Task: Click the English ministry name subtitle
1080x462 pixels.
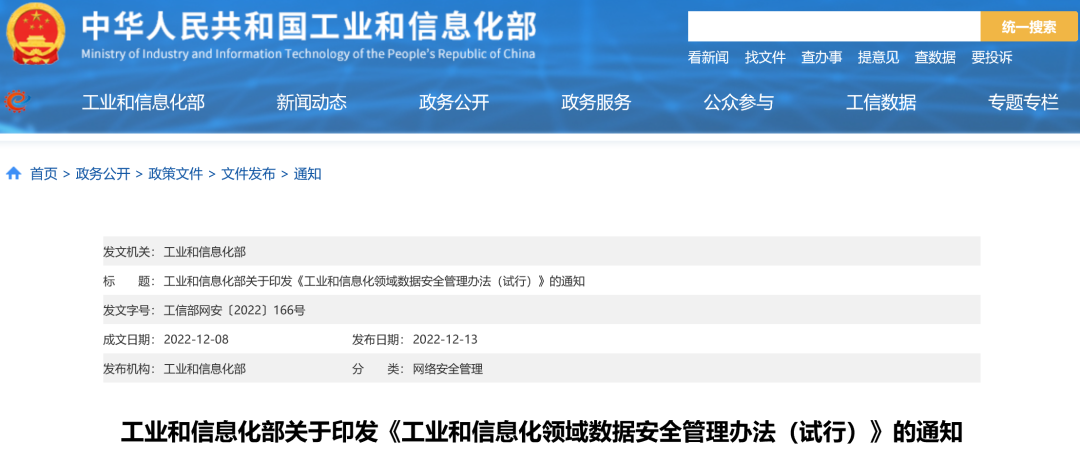Action: click(308, 54)
